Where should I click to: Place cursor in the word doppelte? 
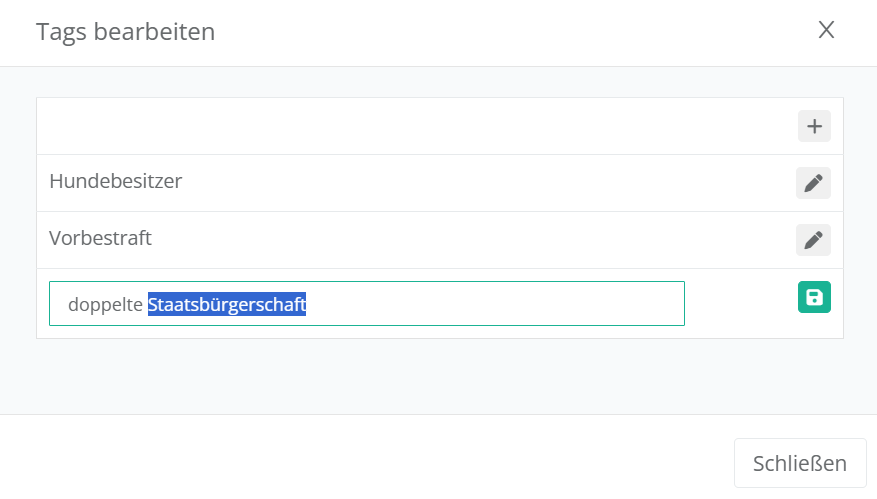pyautogui.click(x=105, y=304)
